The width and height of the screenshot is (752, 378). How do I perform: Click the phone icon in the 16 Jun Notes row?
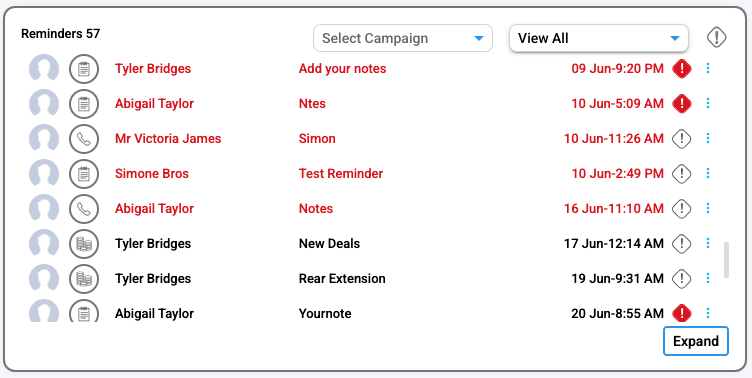tap(84, 209)
